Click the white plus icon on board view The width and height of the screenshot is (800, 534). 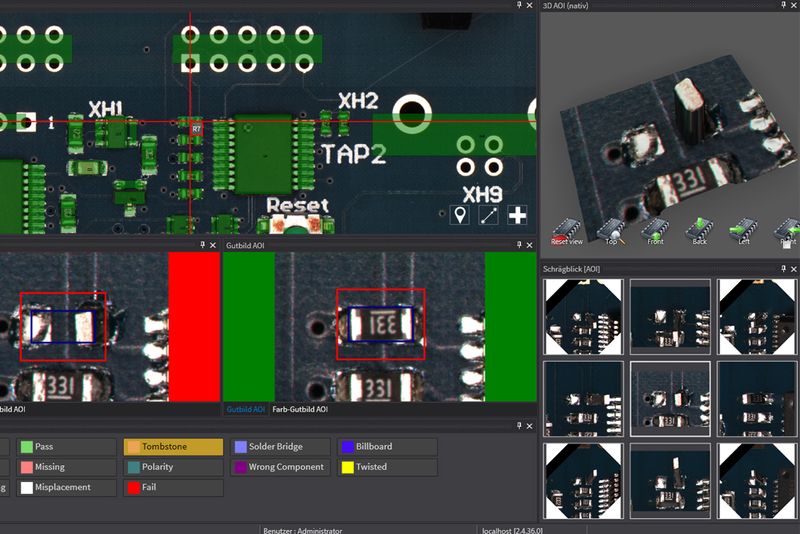[x=517, y=215]
